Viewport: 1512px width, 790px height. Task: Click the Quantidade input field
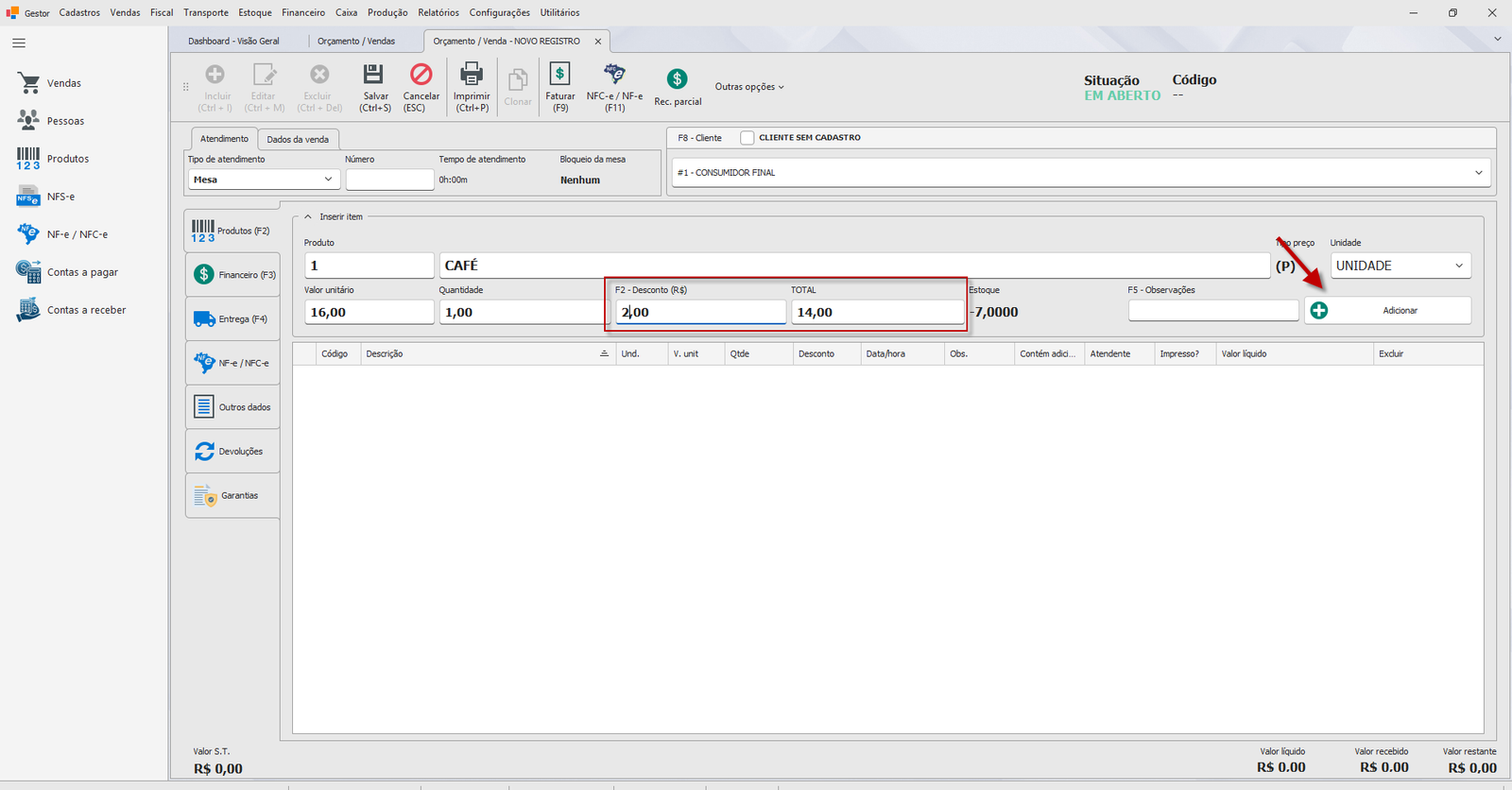[521, 312]
